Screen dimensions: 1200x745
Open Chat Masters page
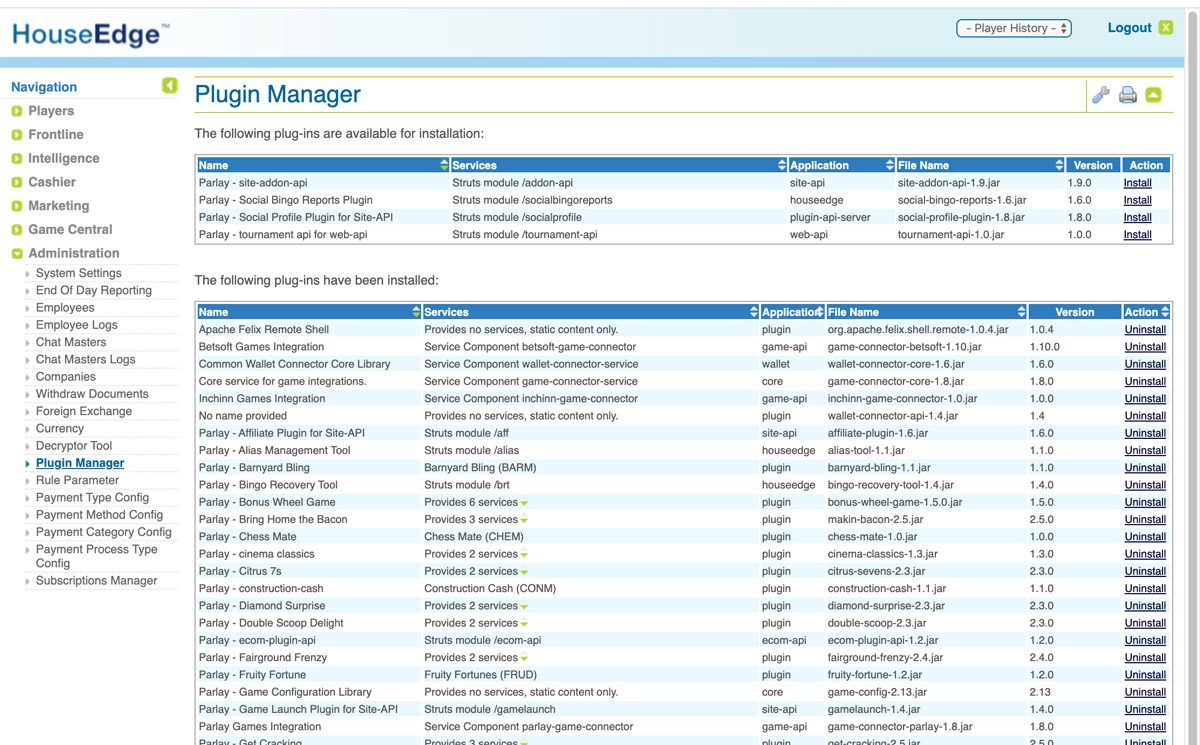coord(71,342)
